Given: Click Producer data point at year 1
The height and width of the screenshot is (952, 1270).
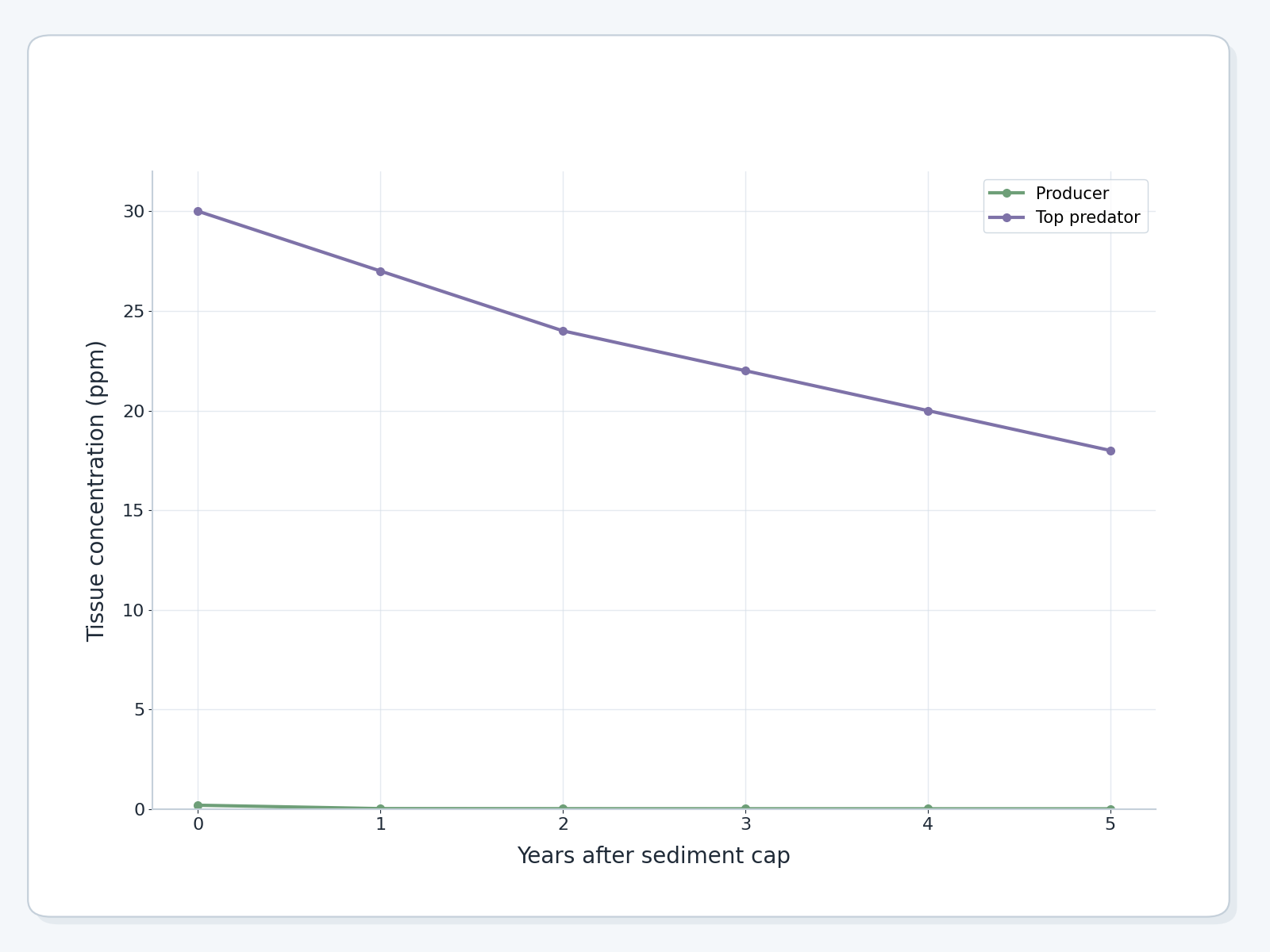Looking at the screenshot, I should [x=380, y=808].
